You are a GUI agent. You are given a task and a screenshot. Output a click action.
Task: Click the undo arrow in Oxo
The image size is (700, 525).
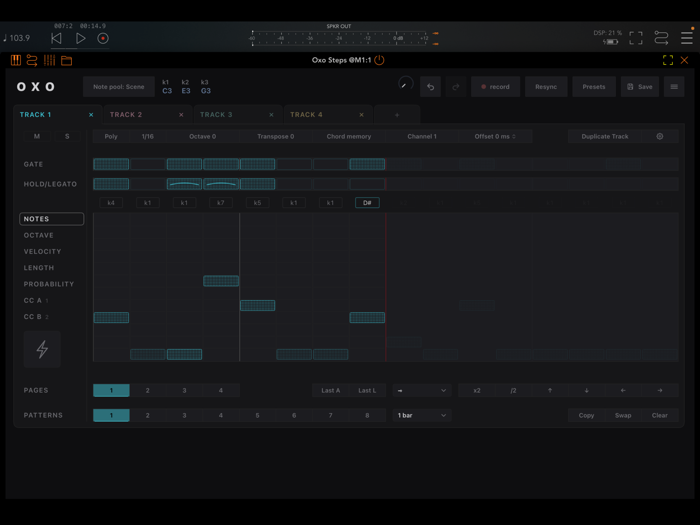(430, 87)
